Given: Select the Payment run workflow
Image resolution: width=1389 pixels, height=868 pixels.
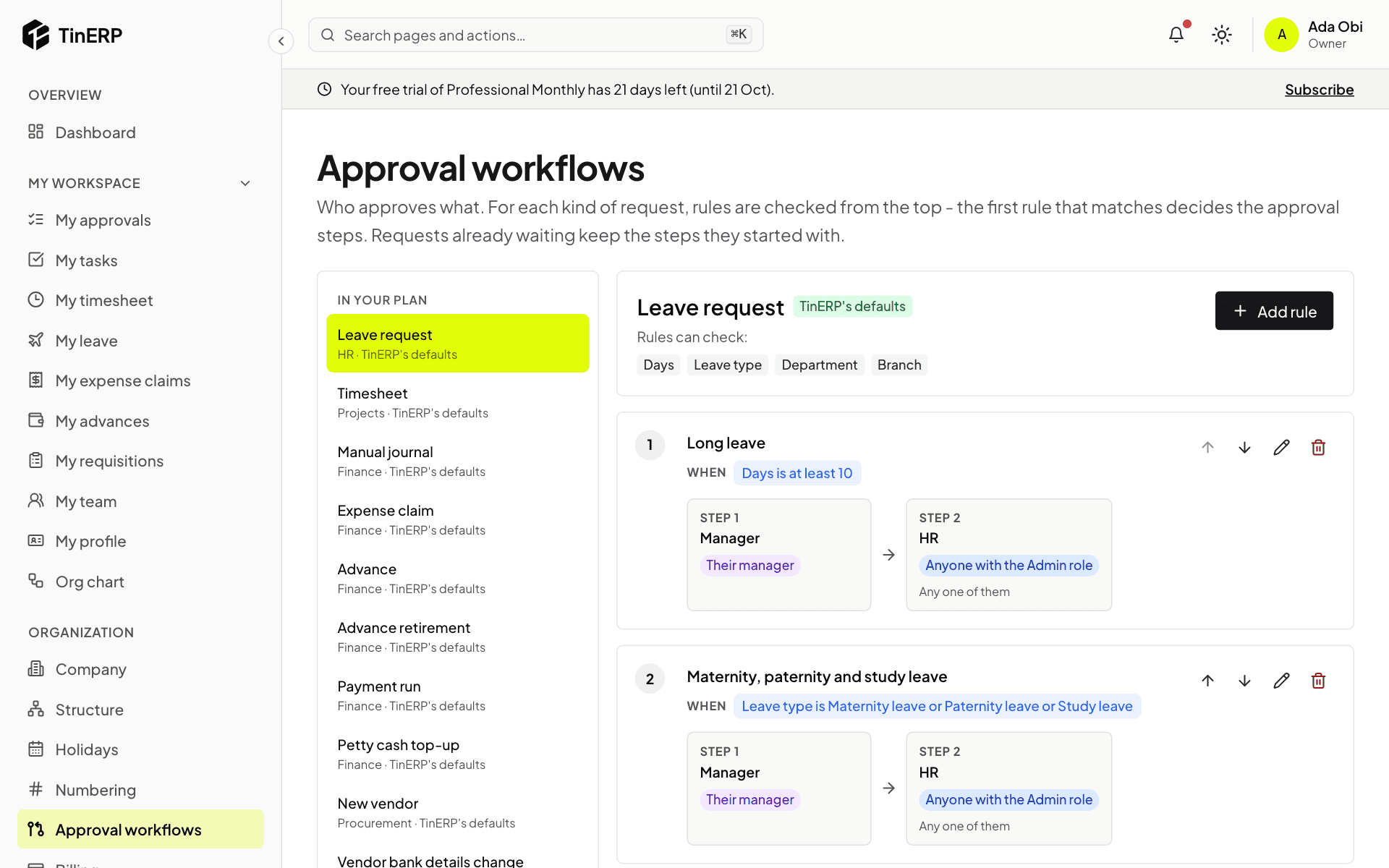Looking at the screenshot, I should 457,695.
